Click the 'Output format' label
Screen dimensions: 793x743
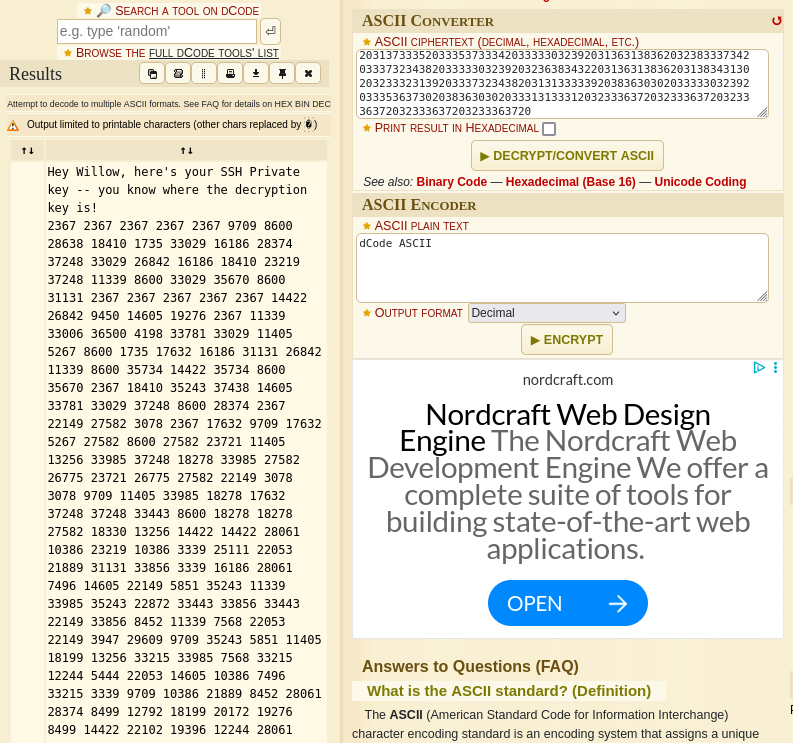[x=418, y=313]
